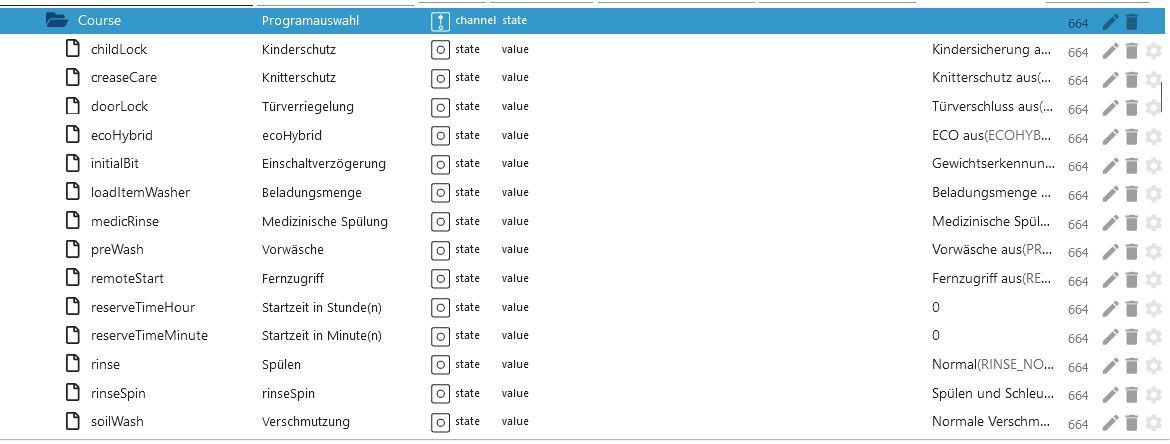Click trash icon on Course channel row
Viewport: 1170px width, 444px height.
[1131, 22]
